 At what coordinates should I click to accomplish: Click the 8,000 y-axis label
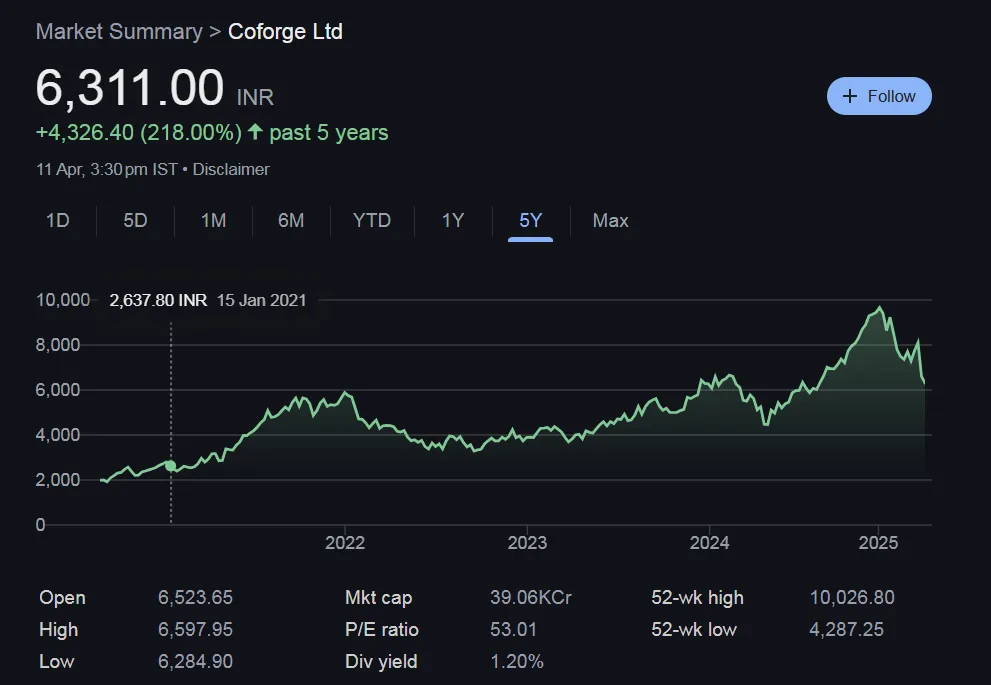(x=58, y=345)
